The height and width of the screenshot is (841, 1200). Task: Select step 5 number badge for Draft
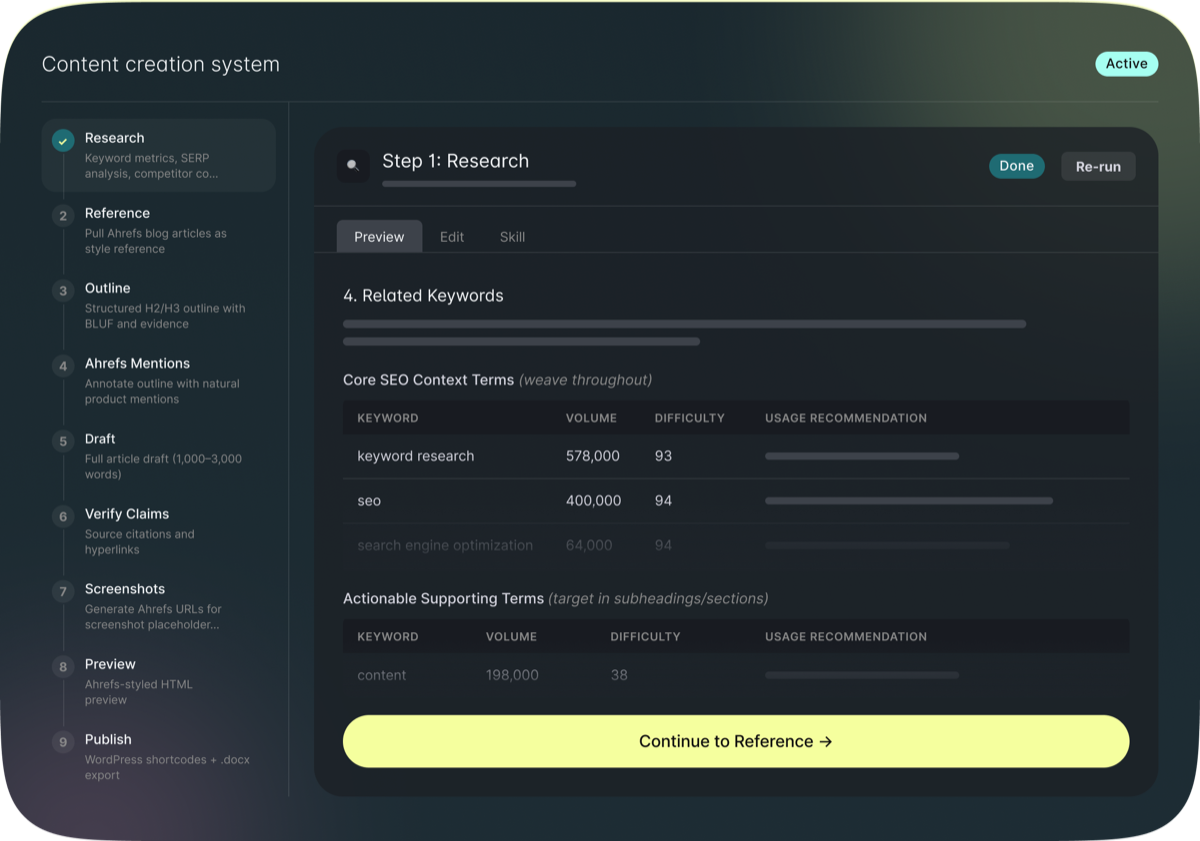(x=63, y=441)
